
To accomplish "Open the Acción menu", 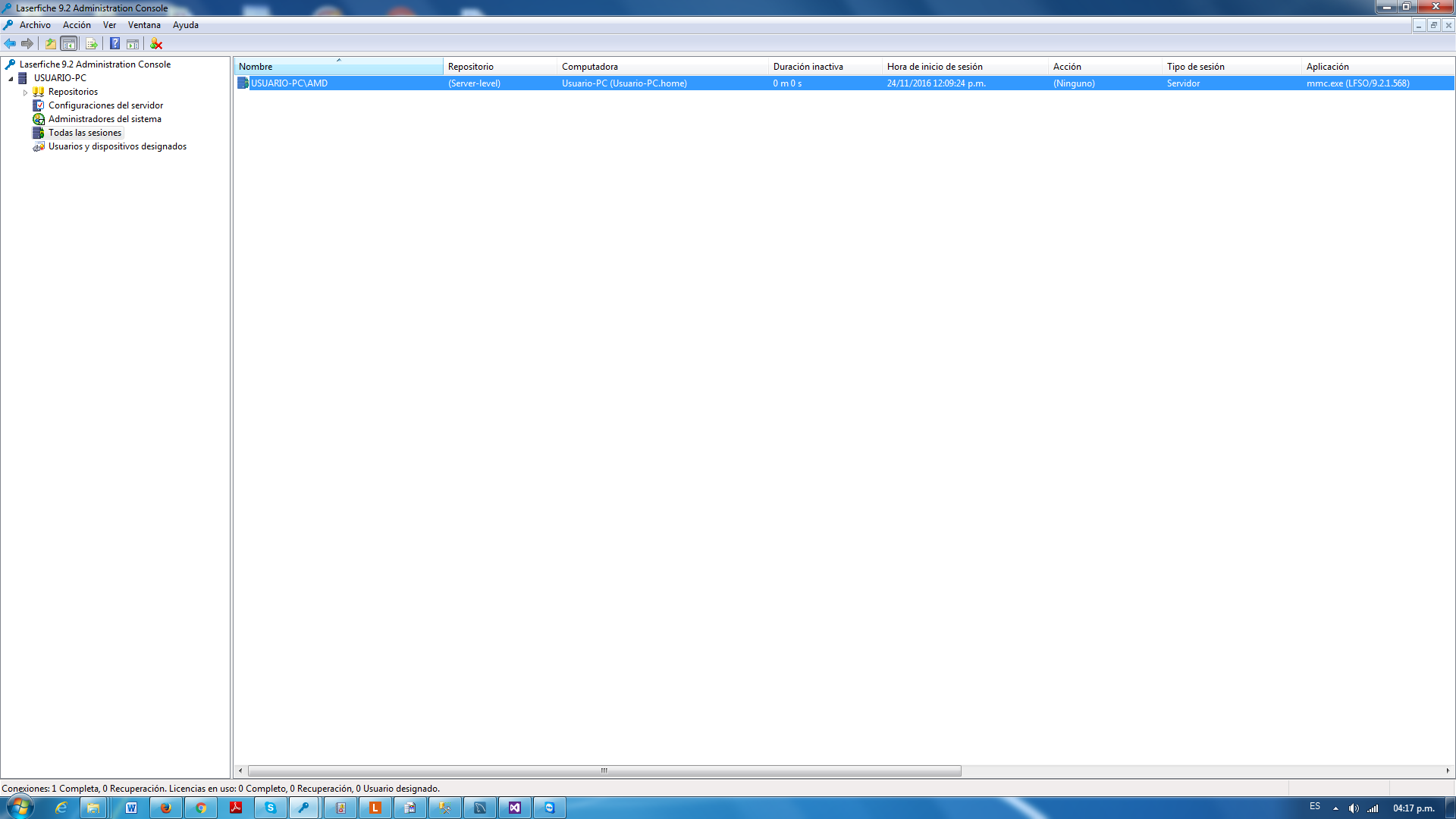I will click(77, 25).
